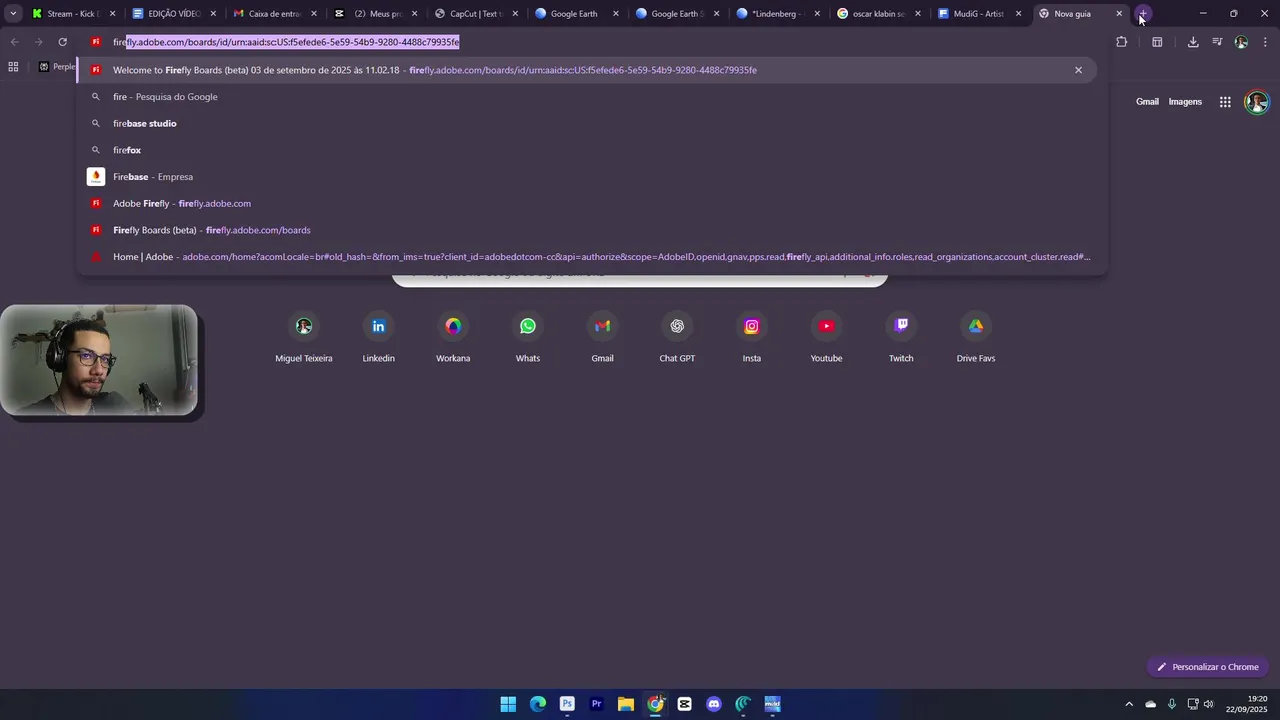The width and height of the screenshot is (1280, 720).
Task: Open the Gmail shortcut tile
Action: 602,337
